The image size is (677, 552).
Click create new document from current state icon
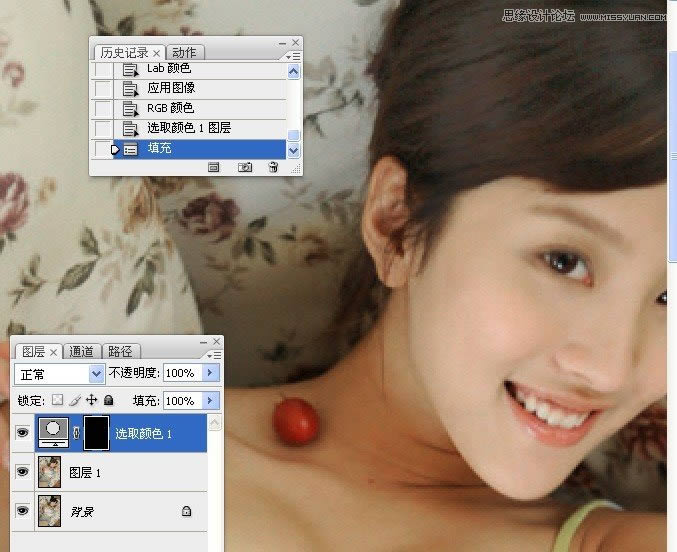tap(214, 168)
